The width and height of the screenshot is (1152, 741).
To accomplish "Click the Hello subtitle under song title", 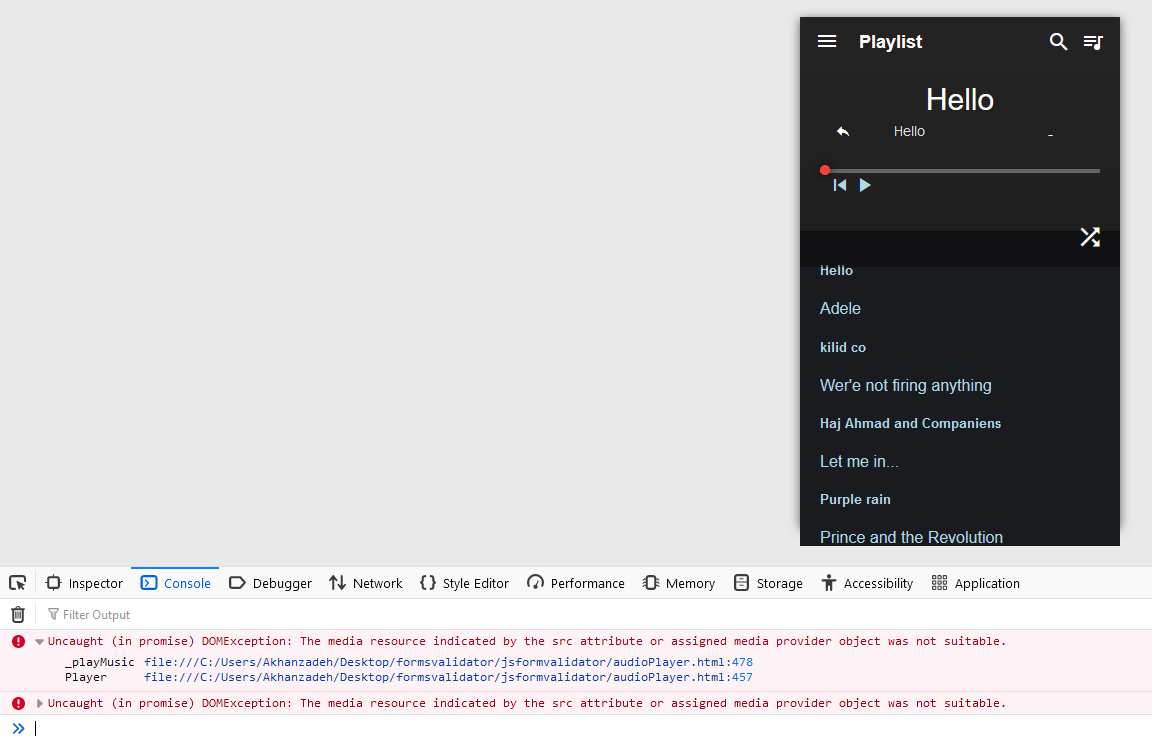I will 909,131.
